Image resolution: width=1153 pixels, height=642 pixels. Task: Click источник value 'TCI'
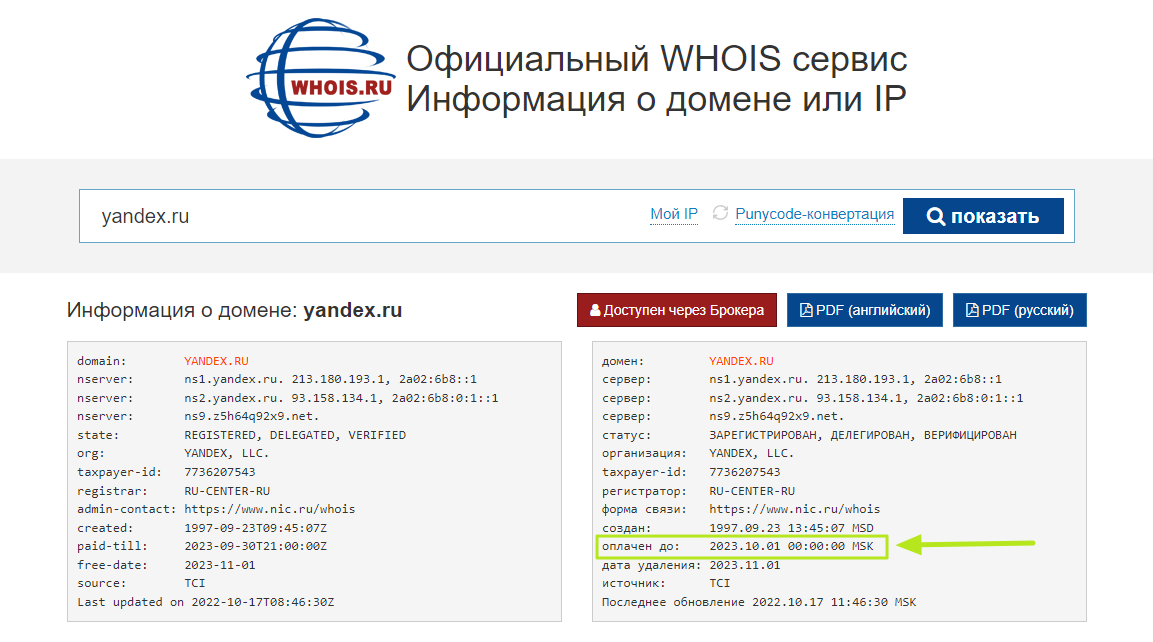click(720, 583)
